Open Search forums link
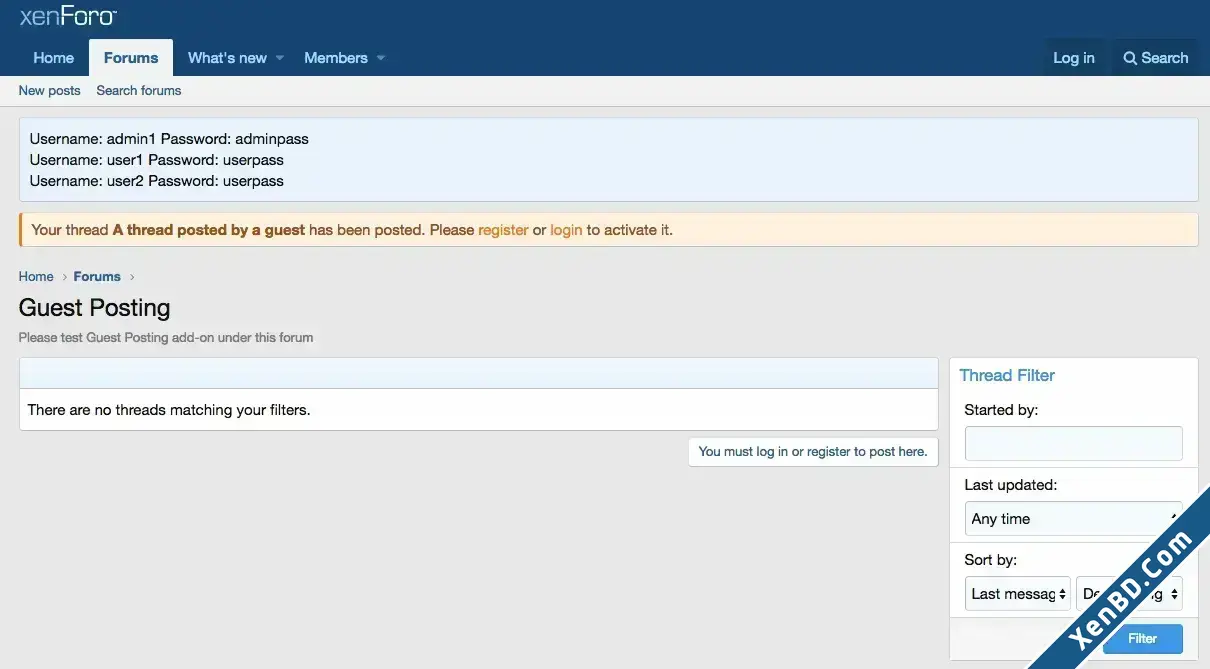Viewport: 1210px width, 669px height. [139, 90]
